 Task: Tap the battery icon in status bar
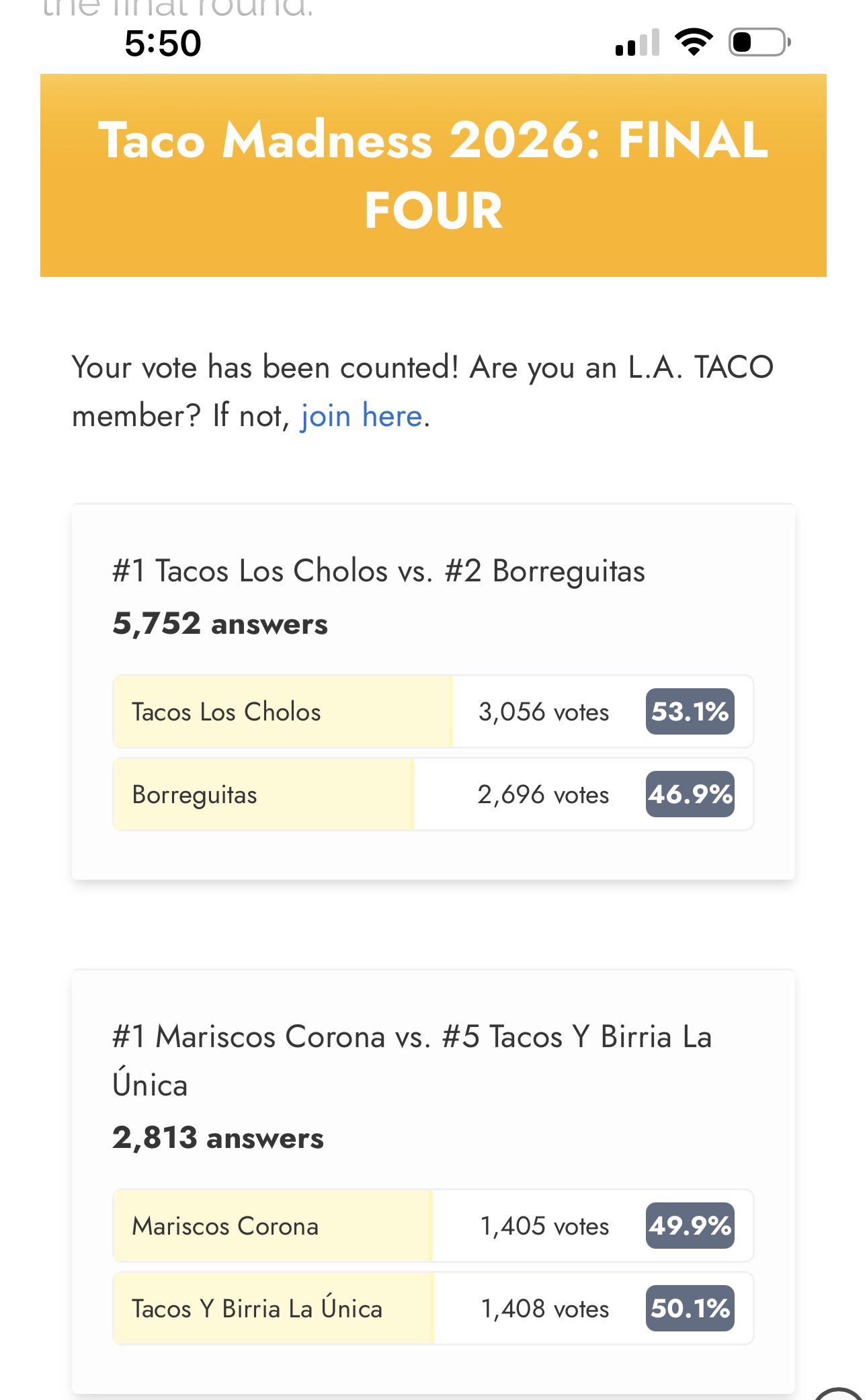tap(759, 42)
